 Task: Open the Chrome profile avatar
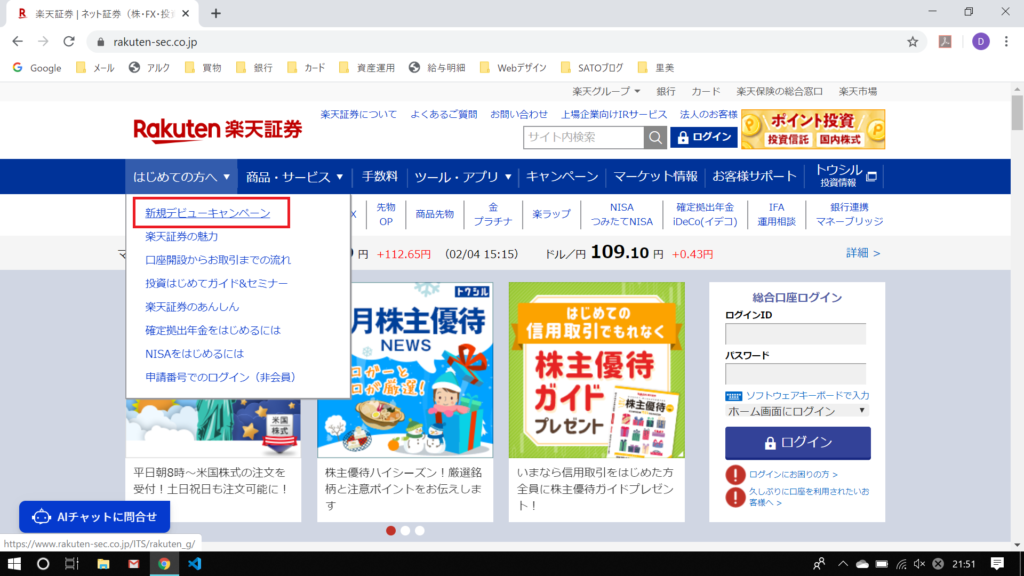click(x=980, y=42)
